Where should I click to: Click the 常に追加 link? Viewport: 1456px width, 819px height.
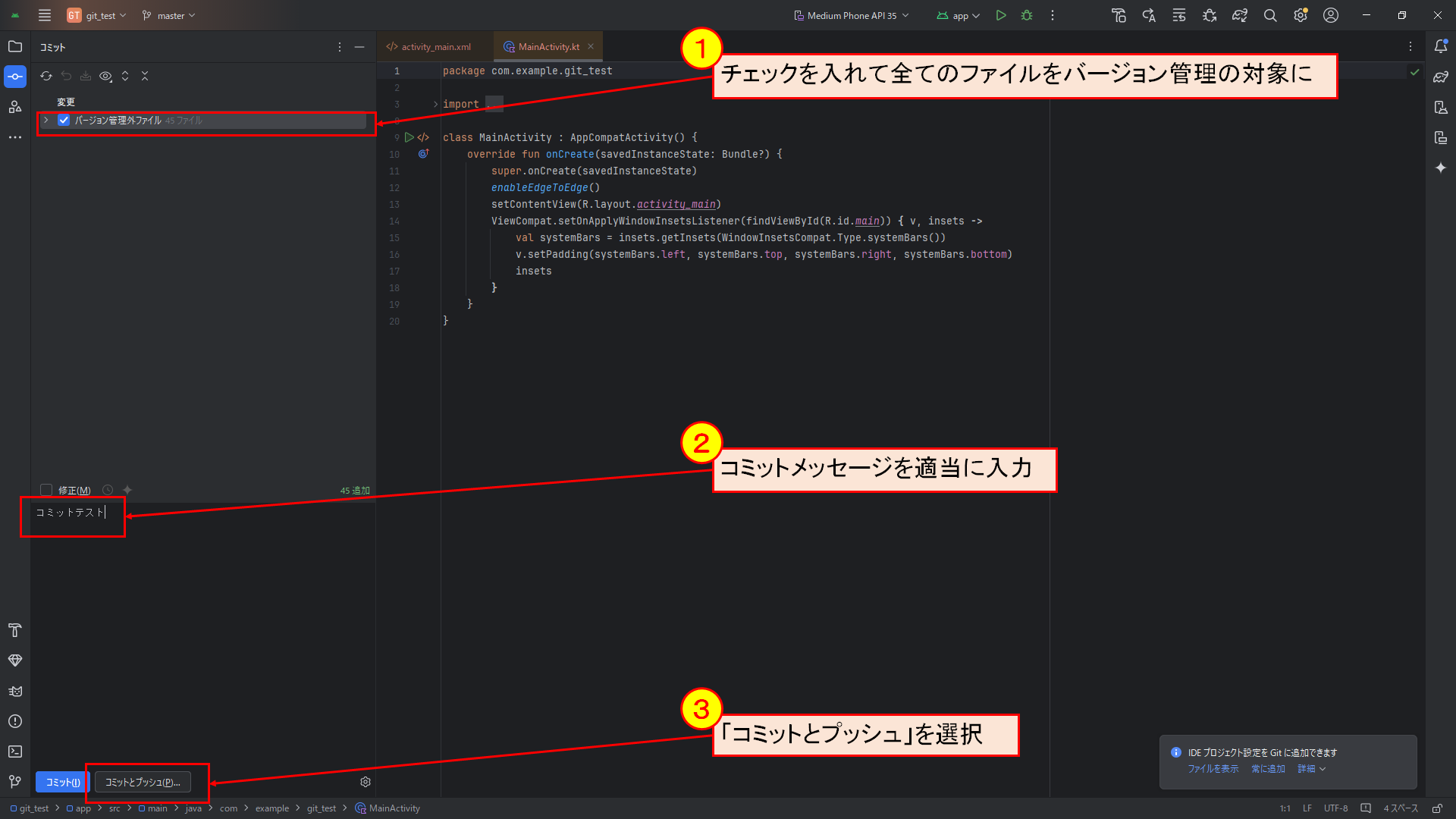(1268, 769)
